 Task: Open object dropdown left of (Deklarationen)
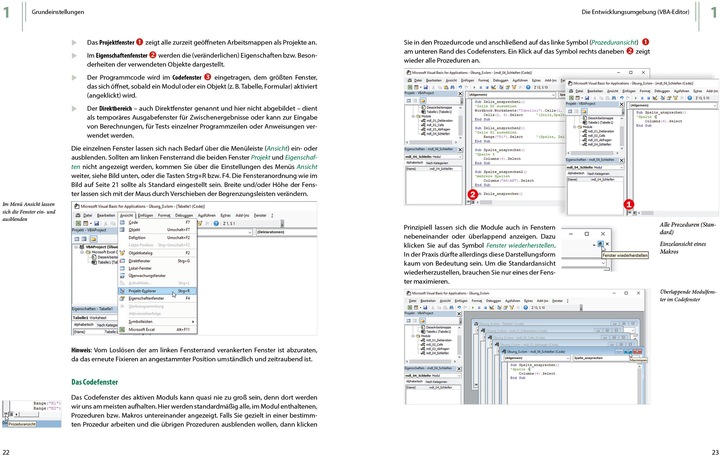(225, 232)
